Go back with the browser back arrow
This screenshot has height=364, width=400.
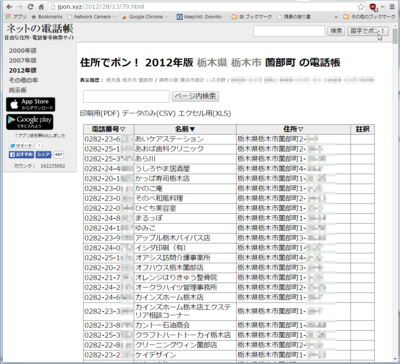point(9,7)
